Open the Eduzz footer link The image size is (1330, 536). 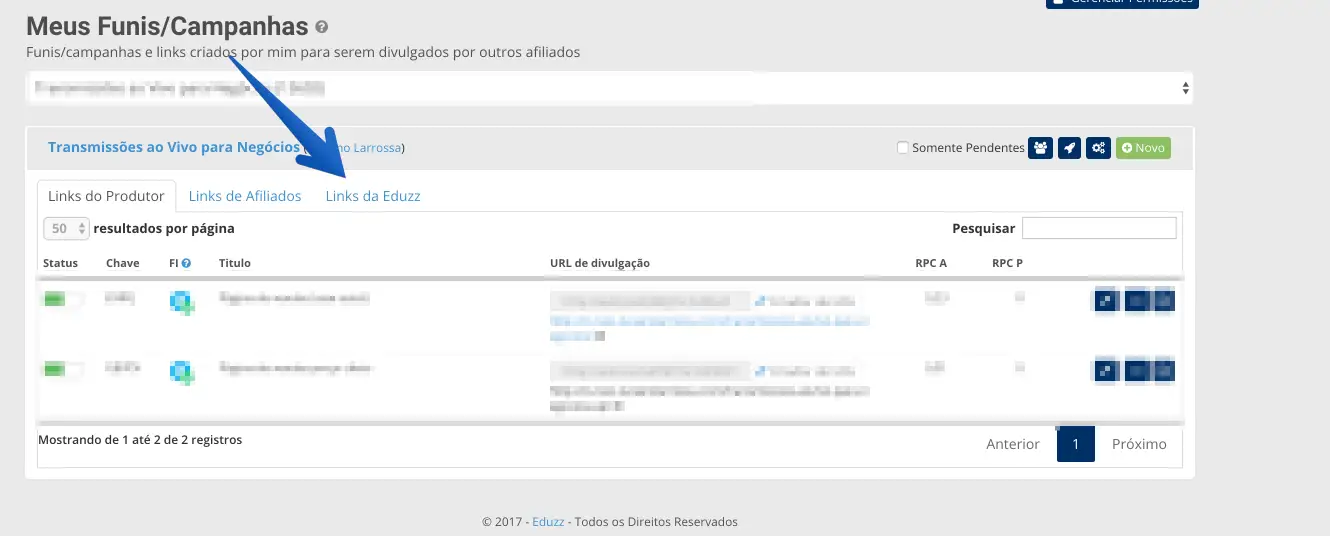point(546,522)
